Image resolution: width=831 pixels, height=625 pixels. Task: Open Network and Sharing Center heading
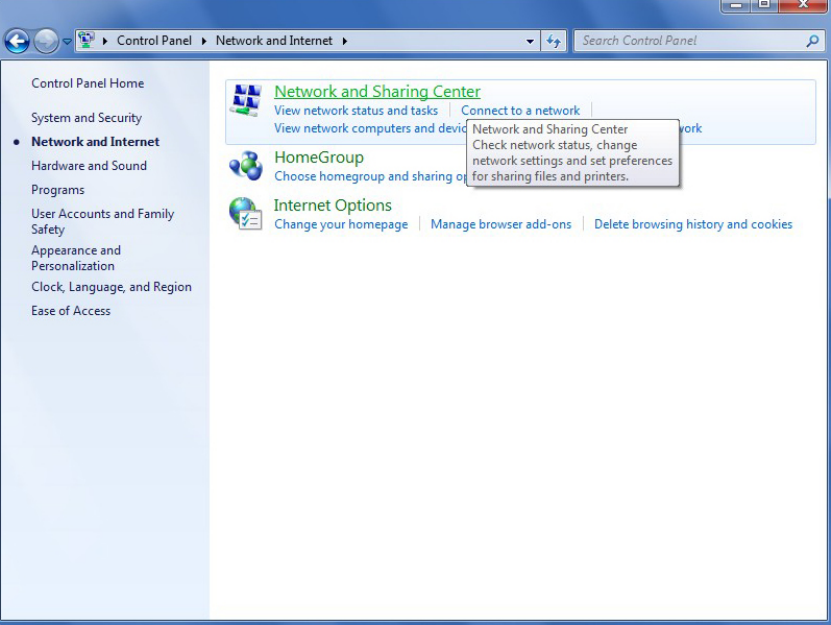coord(377,91)
